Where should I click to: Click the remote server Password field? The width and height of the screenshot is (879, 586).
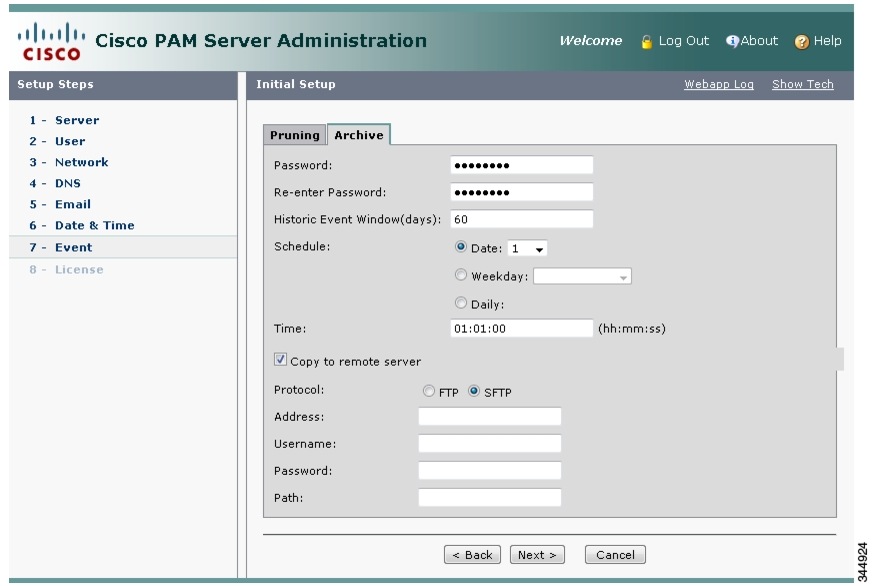pos(489,470)
